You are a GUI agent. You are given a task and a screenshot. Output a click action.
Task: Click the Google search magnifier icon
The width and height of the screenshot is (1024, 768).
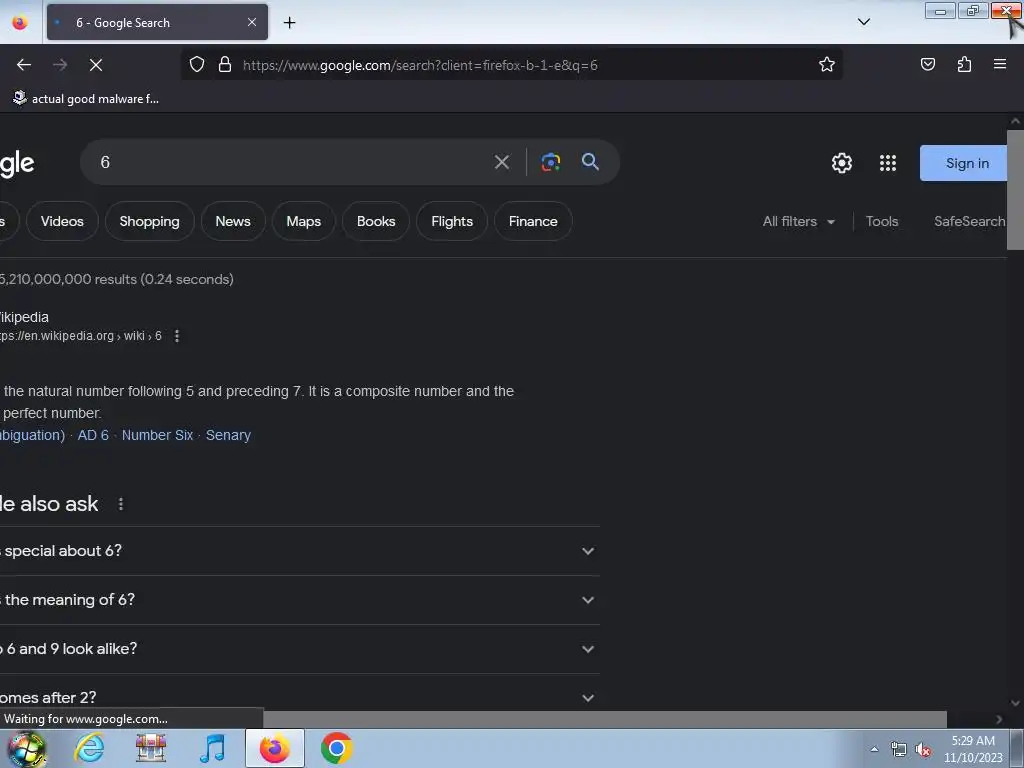coord(590,161)
